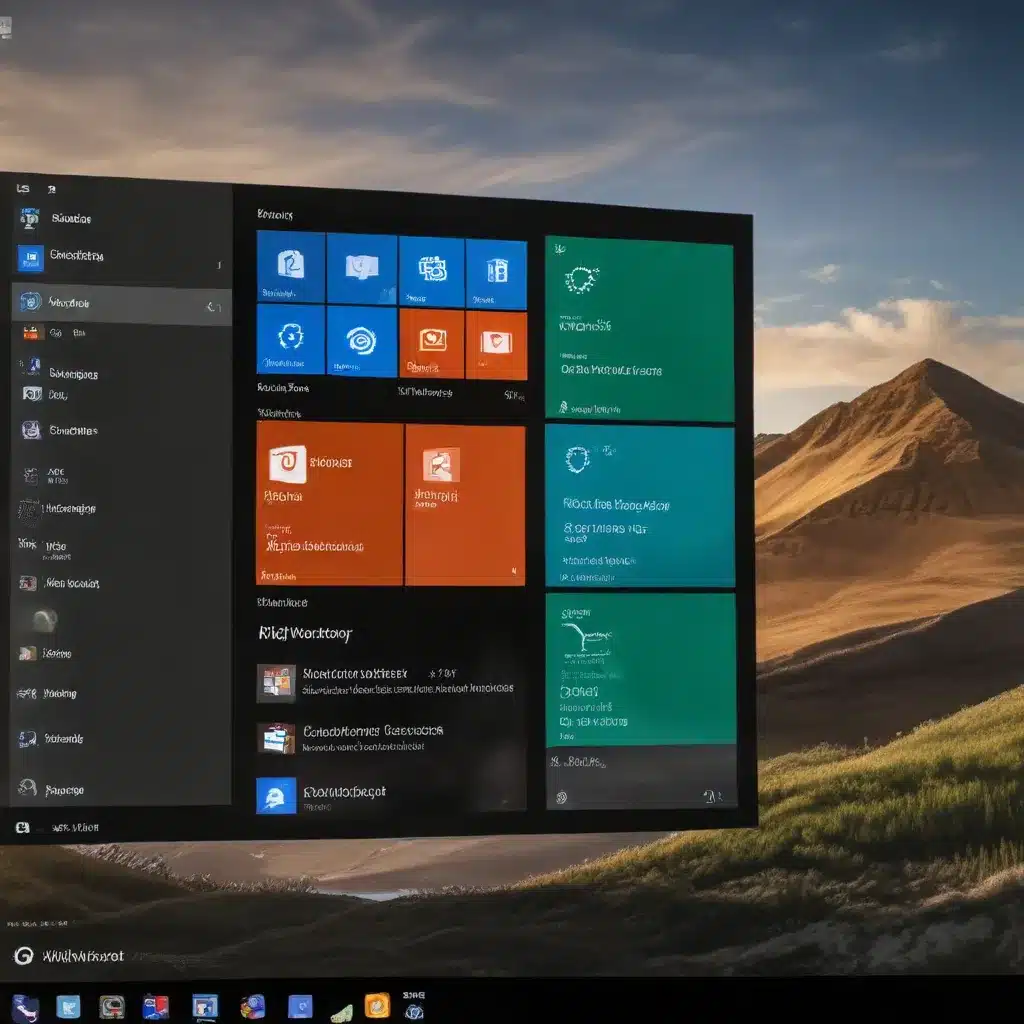
Task: Click the icon on the Start menu's bottom strip
Action: pyautogui.click(x=22, y=827)
